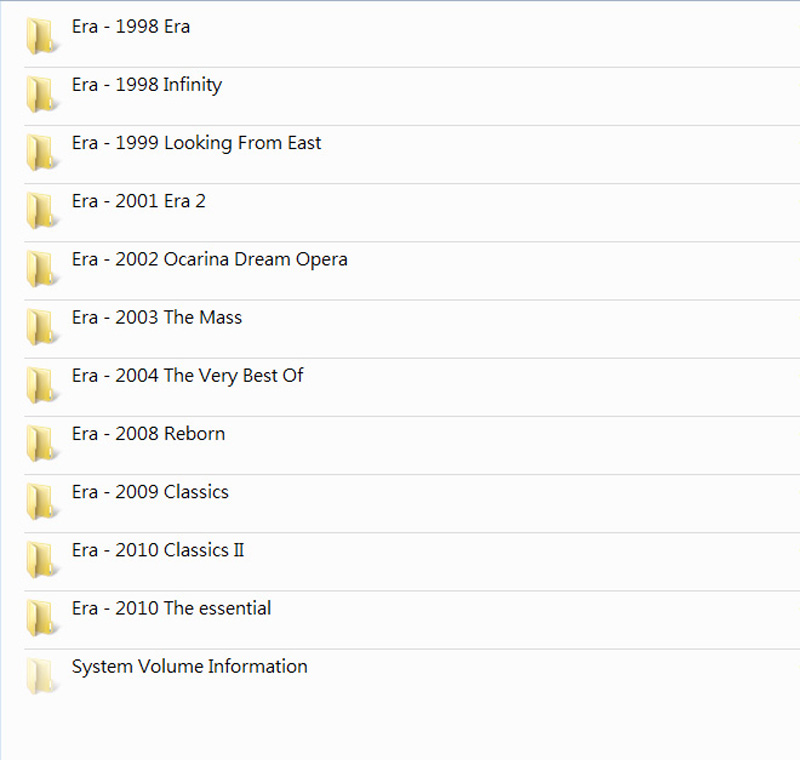The height and width of the screenshot is (760, 800).
Task: Select the Era - 1998 Infinity folder icon
Action: pos(41,95)
